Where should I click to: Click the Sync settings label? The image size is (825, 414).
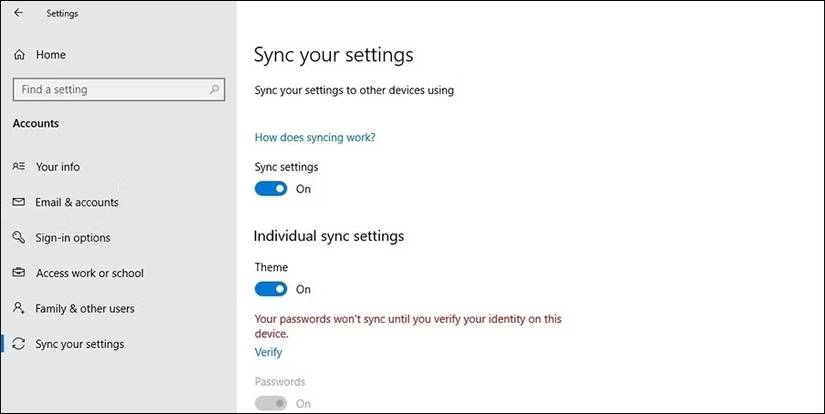[x=286, y=167]
